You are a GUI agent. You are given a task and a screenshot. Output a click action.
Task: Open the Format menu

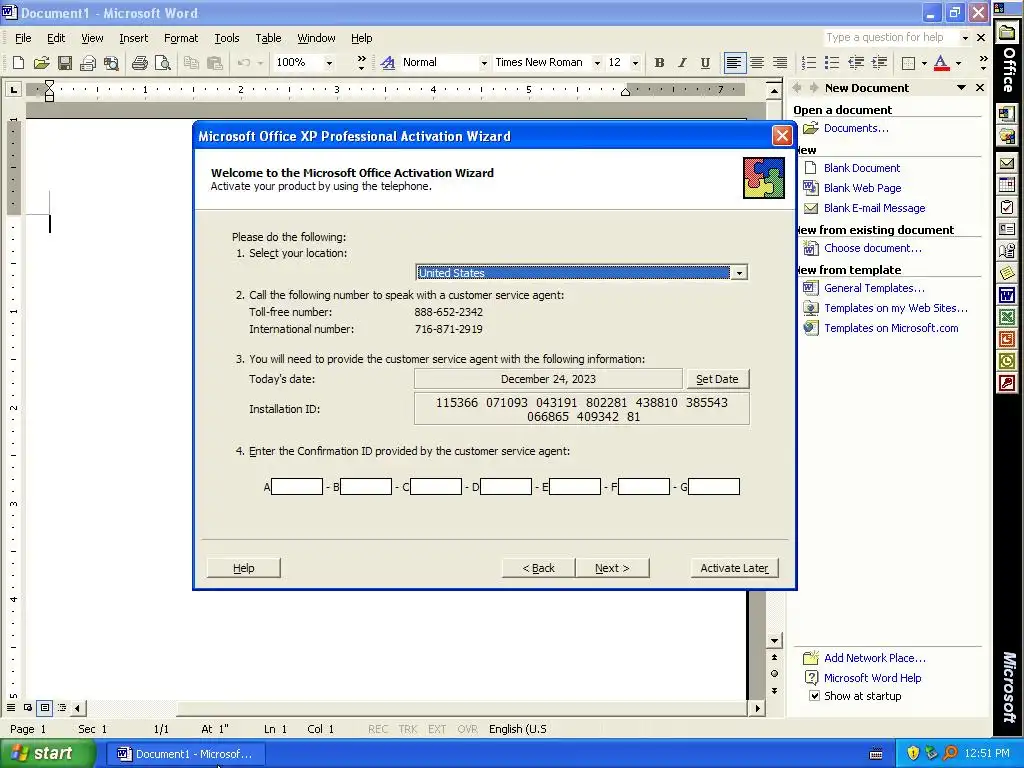[x=181, y=38]
